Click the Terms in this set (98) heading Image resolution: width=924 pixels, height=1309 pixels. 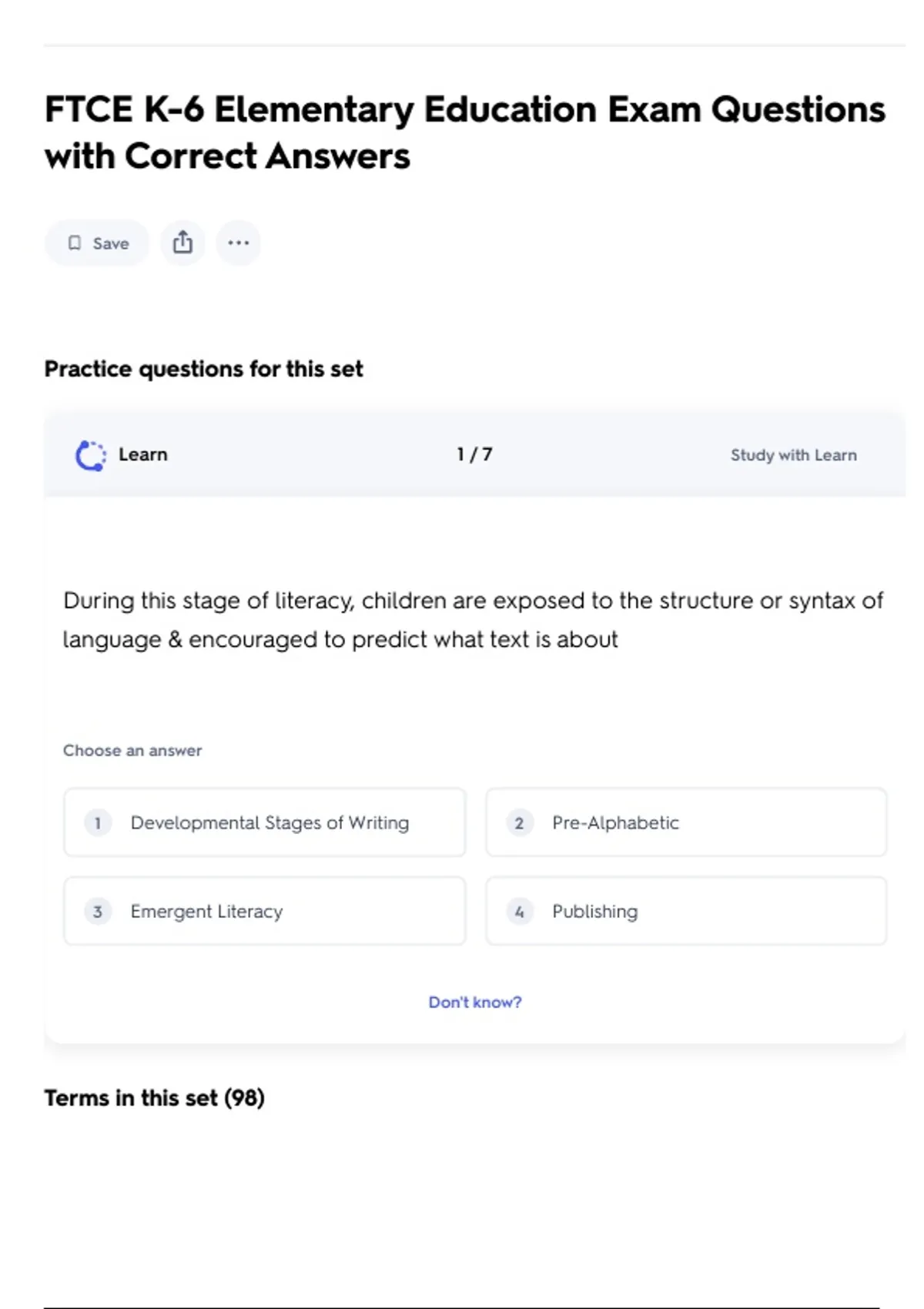click(154, 1097)
